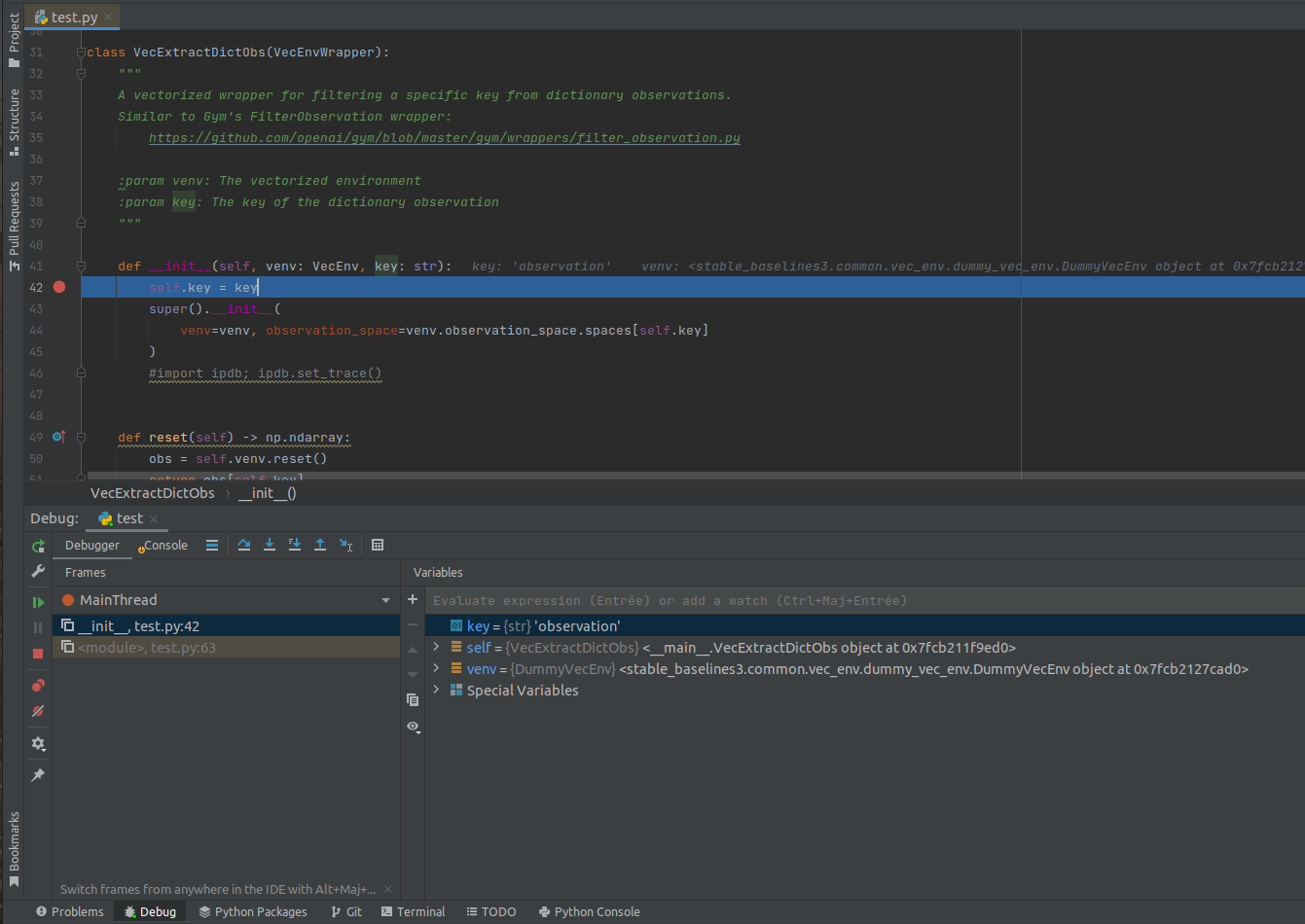Image resolution: width=1305 pixels, height=924 pixels.
Task: Click the Variables panel header
Action: point(438,573)
